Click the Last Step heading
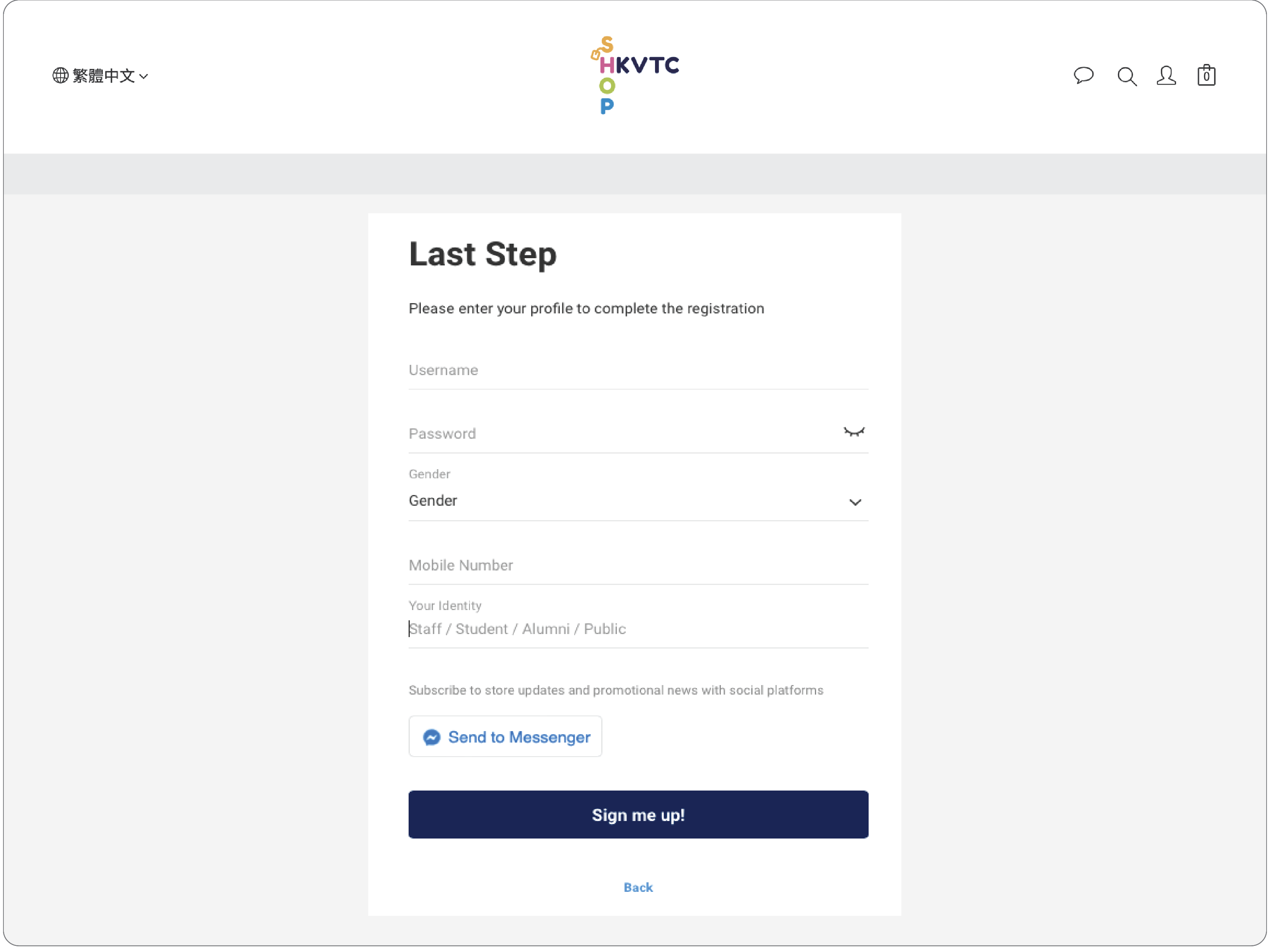Screen dimensions: 1270x952 pyautogui.click(x=482, y=254)
